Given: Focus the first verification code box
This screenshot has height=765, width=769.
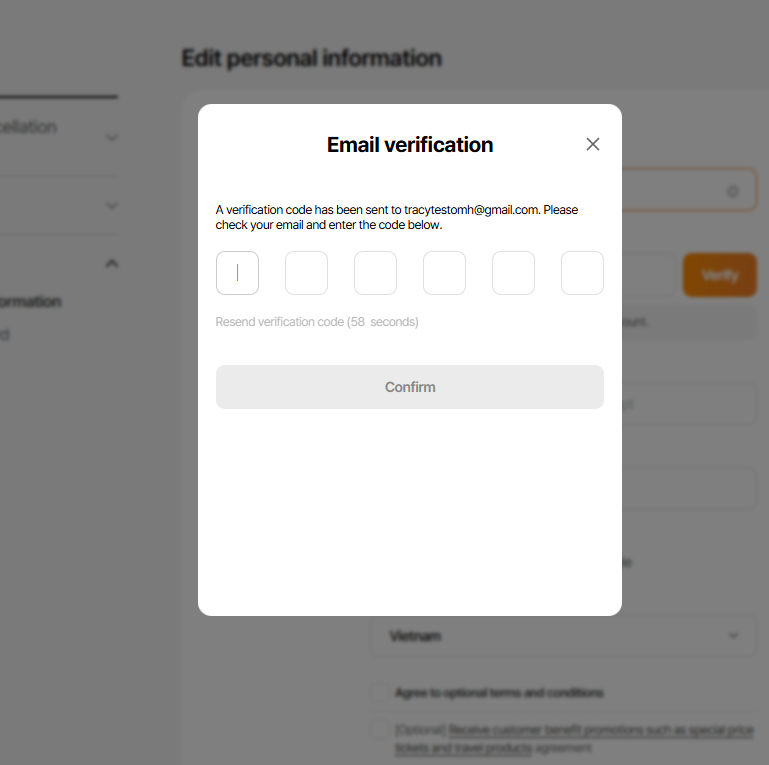Looking at the screenshot, I should tap(237, 273).
